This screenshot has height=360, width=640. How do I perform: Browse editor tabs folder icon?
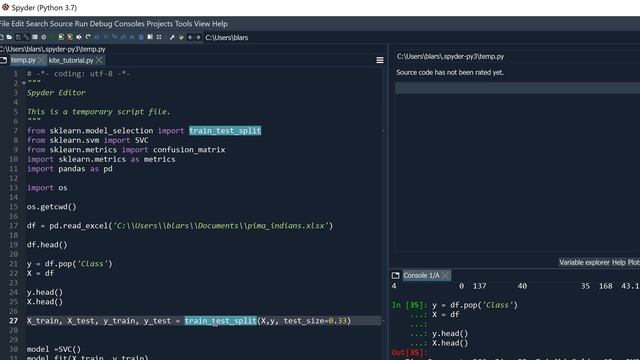click(x=4, y=60)
